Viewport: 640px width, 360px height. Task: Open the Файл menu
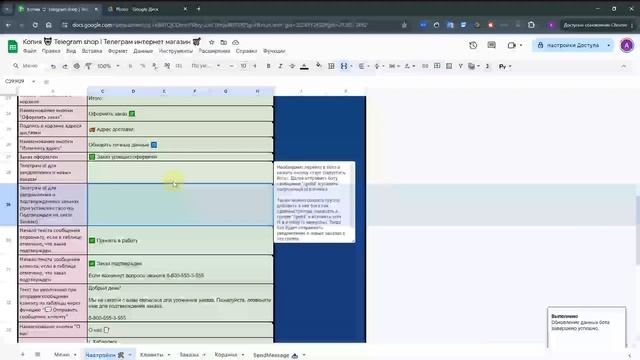[x=29, y=51]
